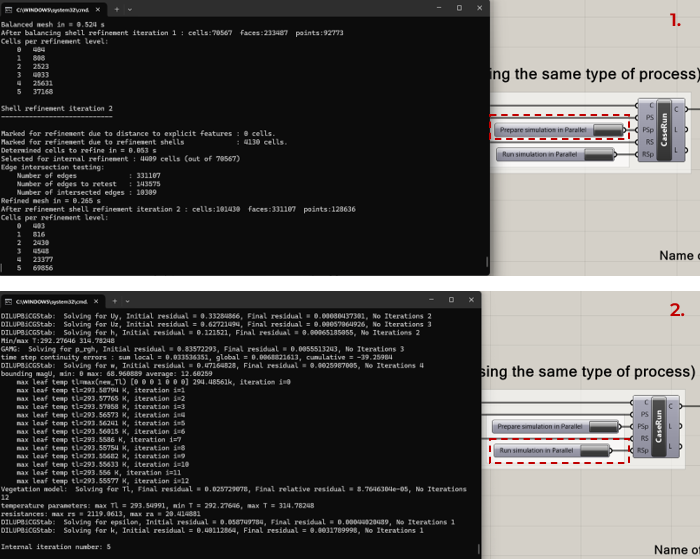Toggle lower Run simulation in Parallel switch

click(595, 451)
